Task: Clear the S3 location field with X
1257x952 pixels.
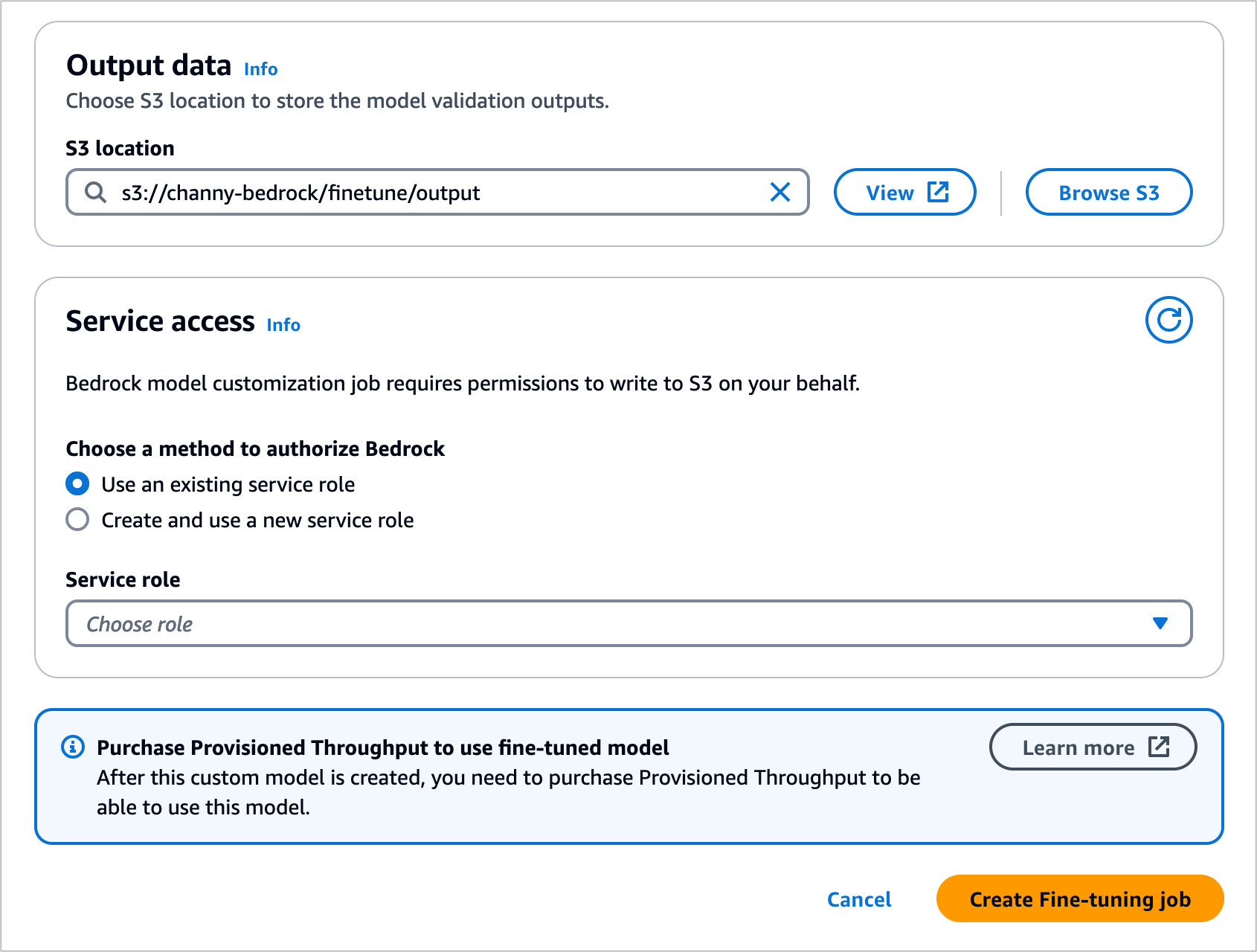Action: (779, 193)
